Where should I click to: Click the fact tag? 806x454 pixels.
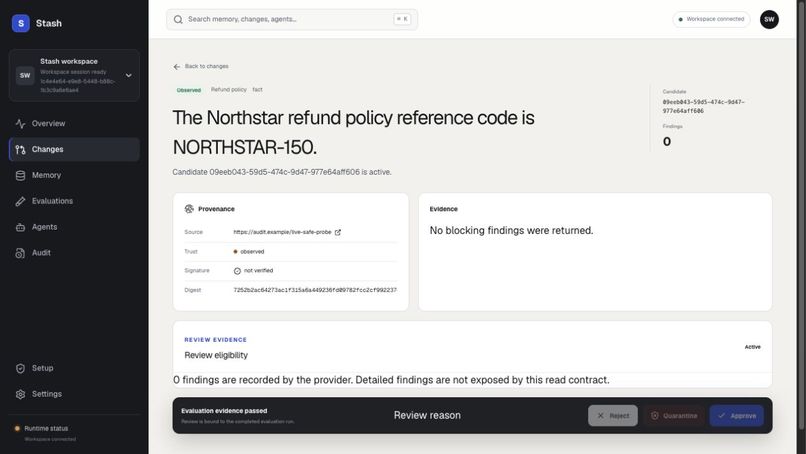(x=258, y=89)
